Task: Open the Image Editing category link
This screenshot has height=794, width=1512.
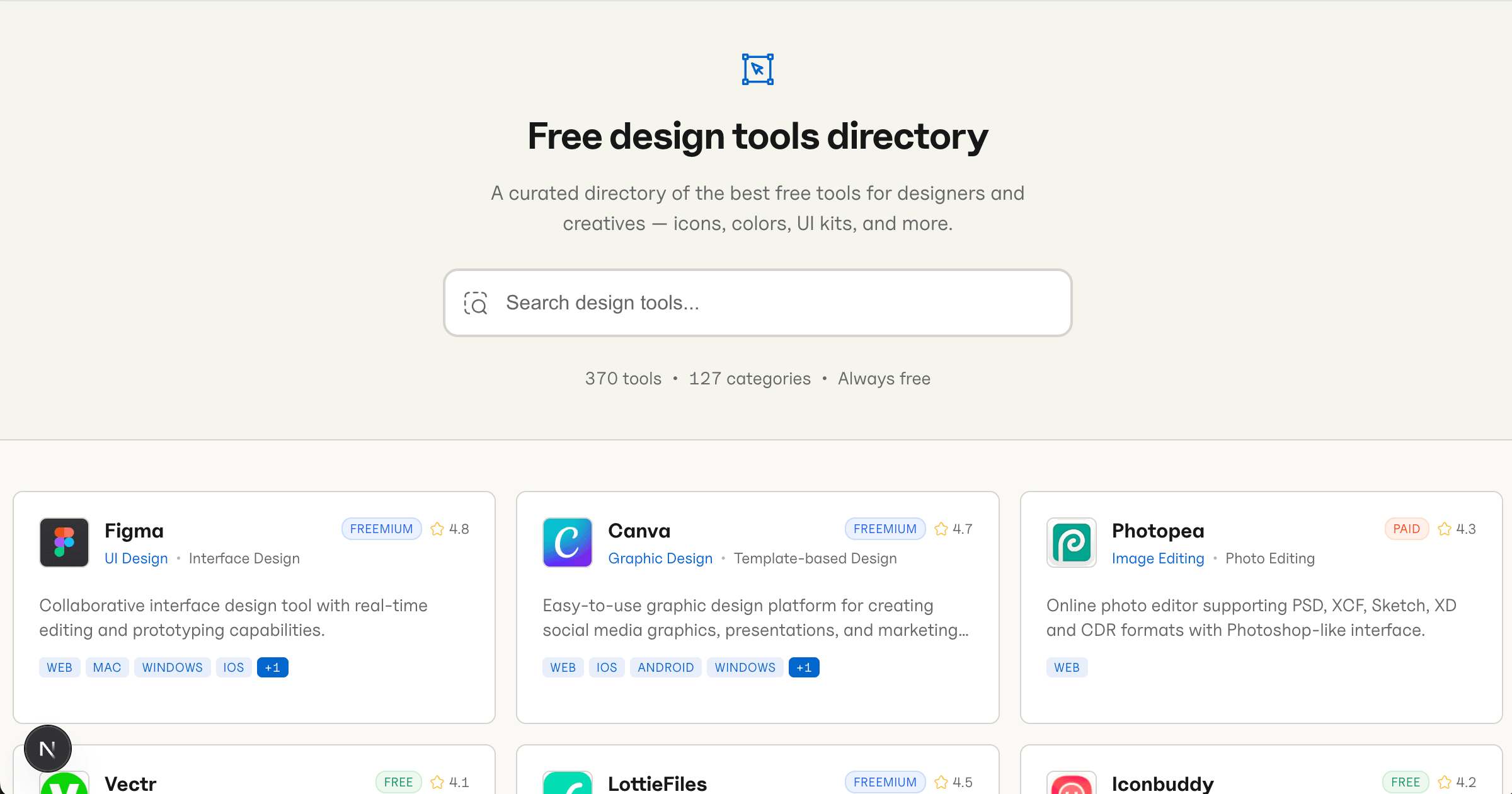Action: (1158, 558)
